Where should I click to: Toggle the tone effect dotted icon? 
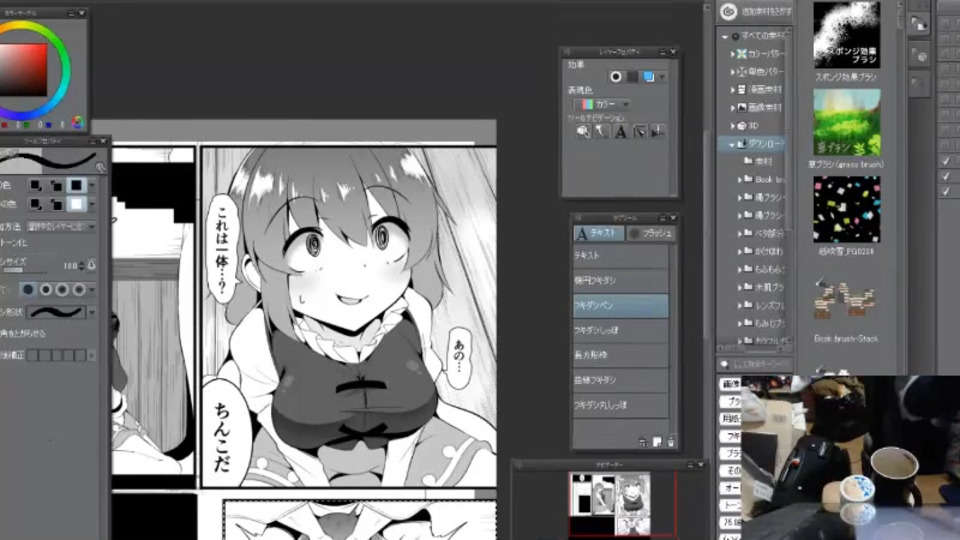pyautogui.click(x=632, y=77)
